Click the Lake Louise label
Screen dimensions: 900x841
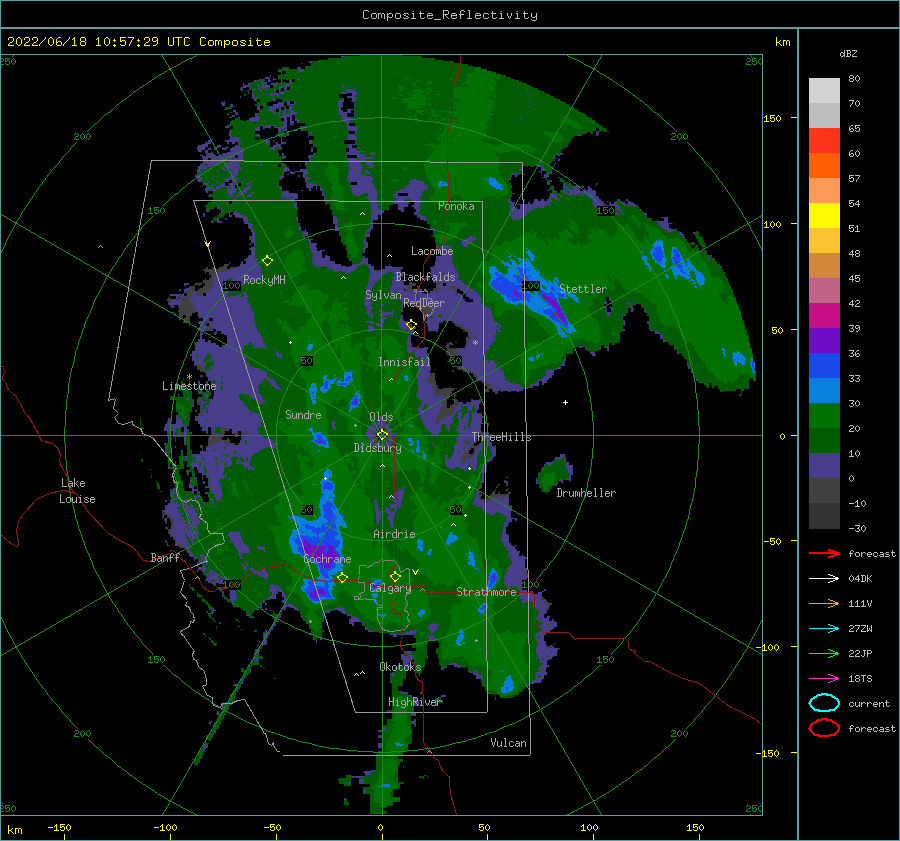[77, 491]
